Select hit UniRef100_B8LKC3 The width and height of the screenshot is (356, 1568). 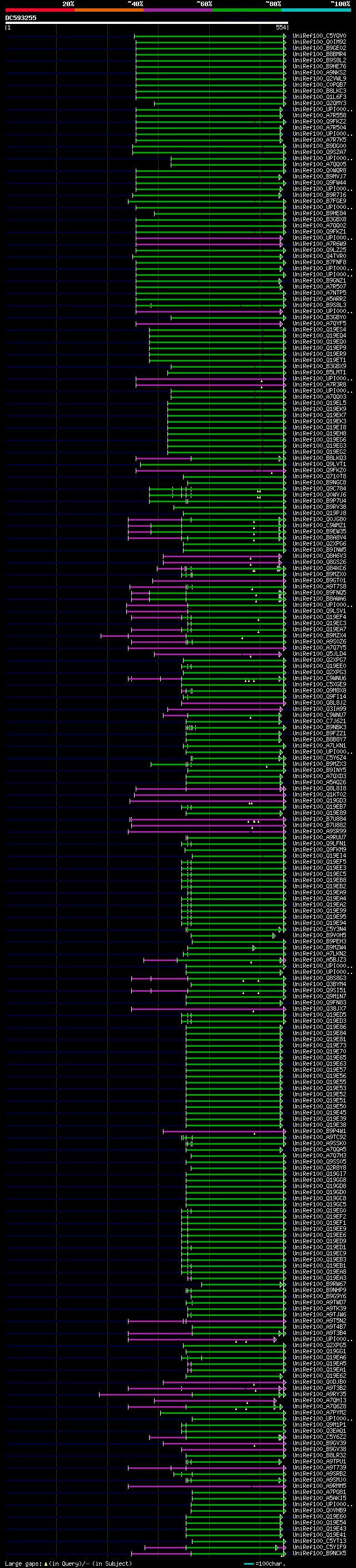[x=319, y=91]
